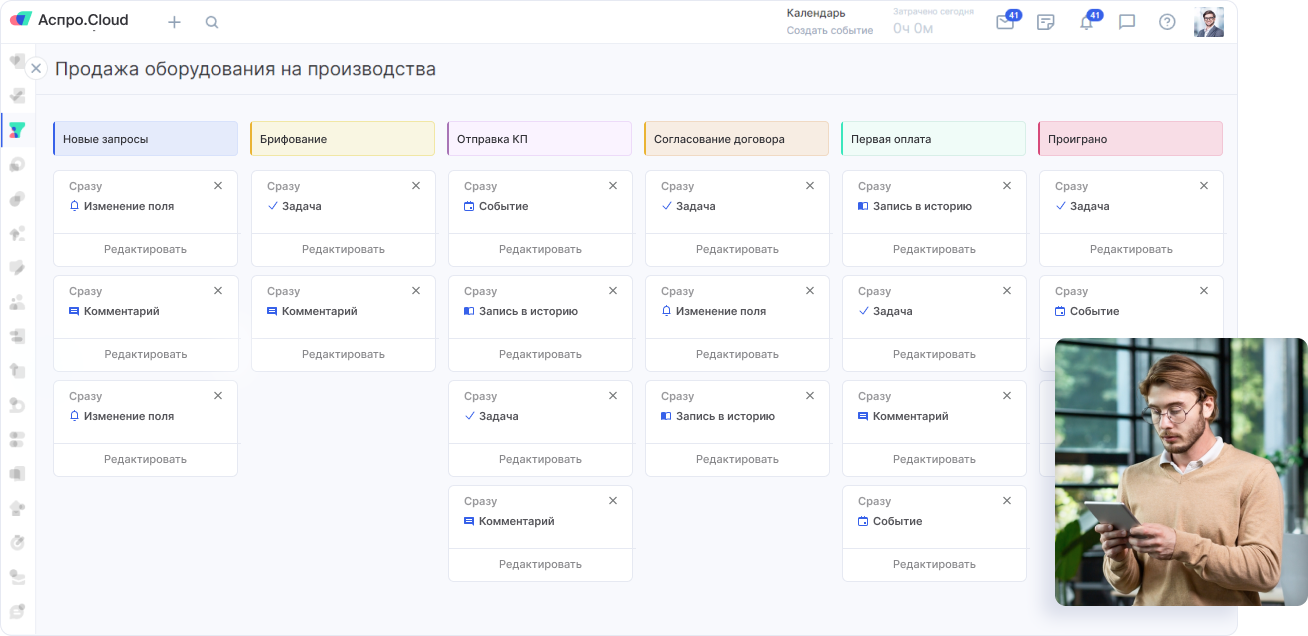1308x636 pixels.
Task: Open the mail inbox envelope icon
Action: pos(1005,22)
